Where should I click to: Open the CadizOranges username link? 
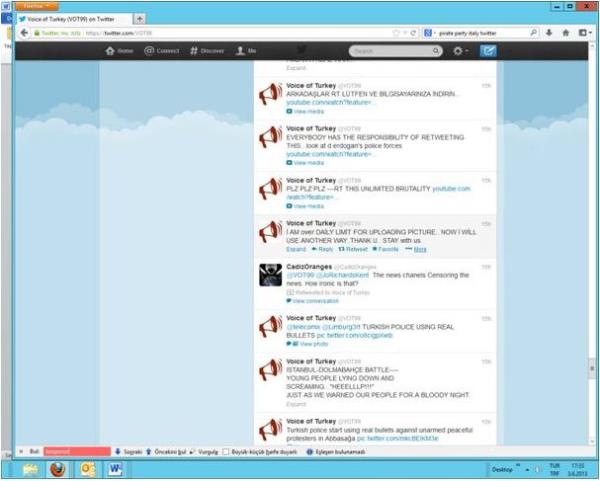pos(309,267)
